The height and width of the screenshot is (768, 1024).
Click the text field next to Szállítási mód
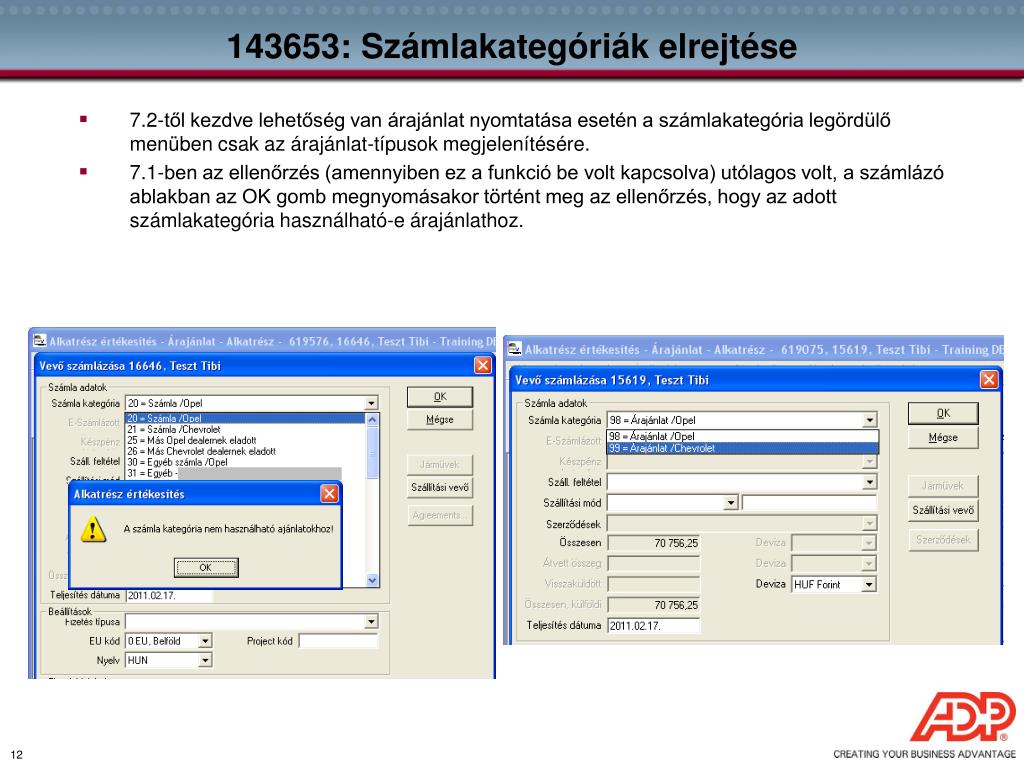tap(809, 503)
